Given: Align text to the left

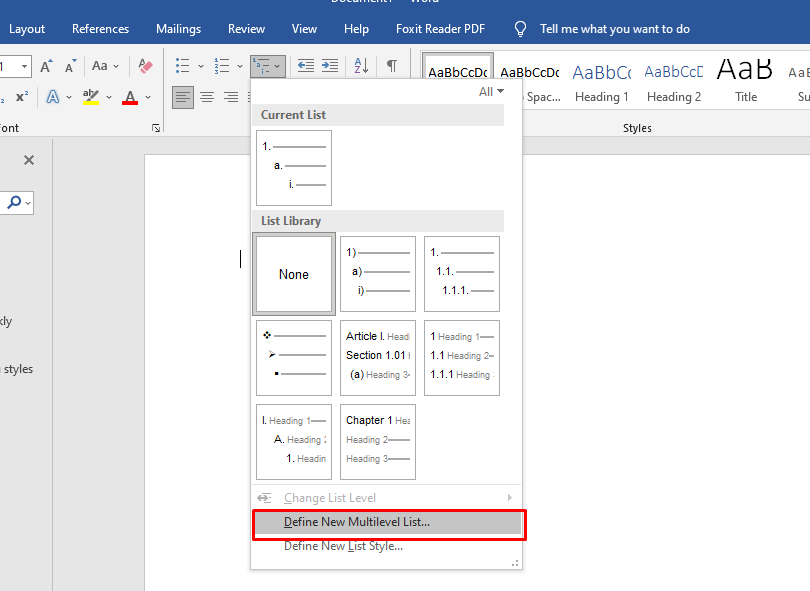Looking at the screenshot, I should [183, 97].
